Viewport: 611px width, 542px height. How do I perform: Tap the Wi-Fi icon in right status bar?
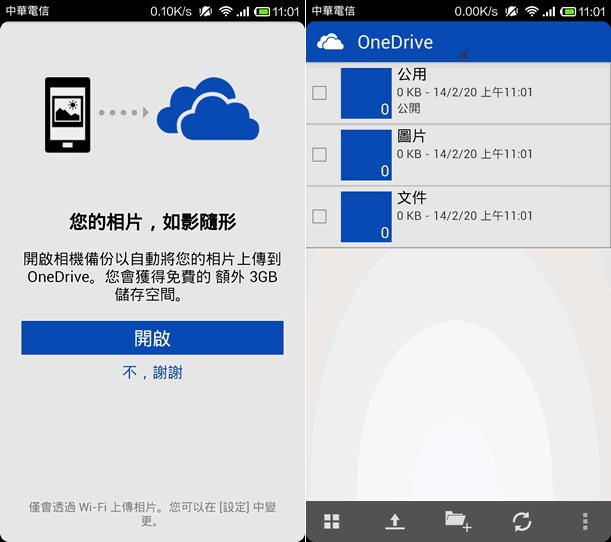click(x=532, y=11)
